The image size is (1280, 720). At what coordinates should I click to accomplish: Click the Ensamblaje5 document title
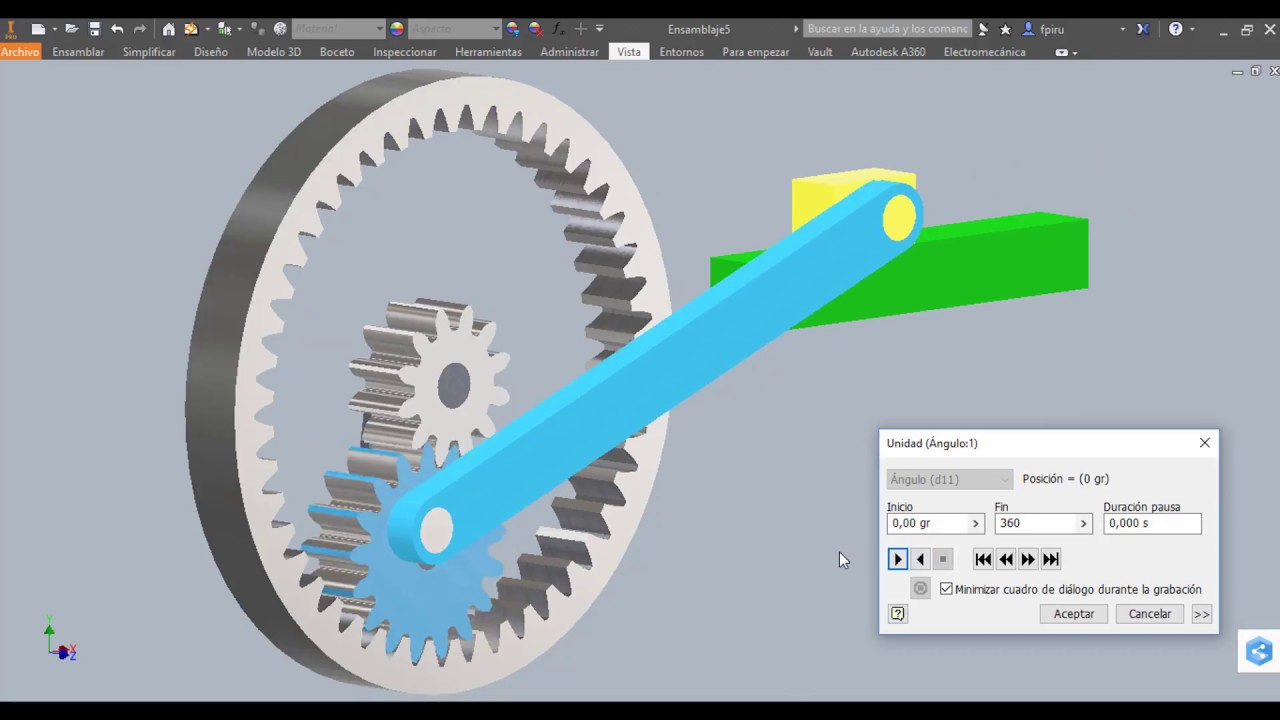click(x=698, y=29)
